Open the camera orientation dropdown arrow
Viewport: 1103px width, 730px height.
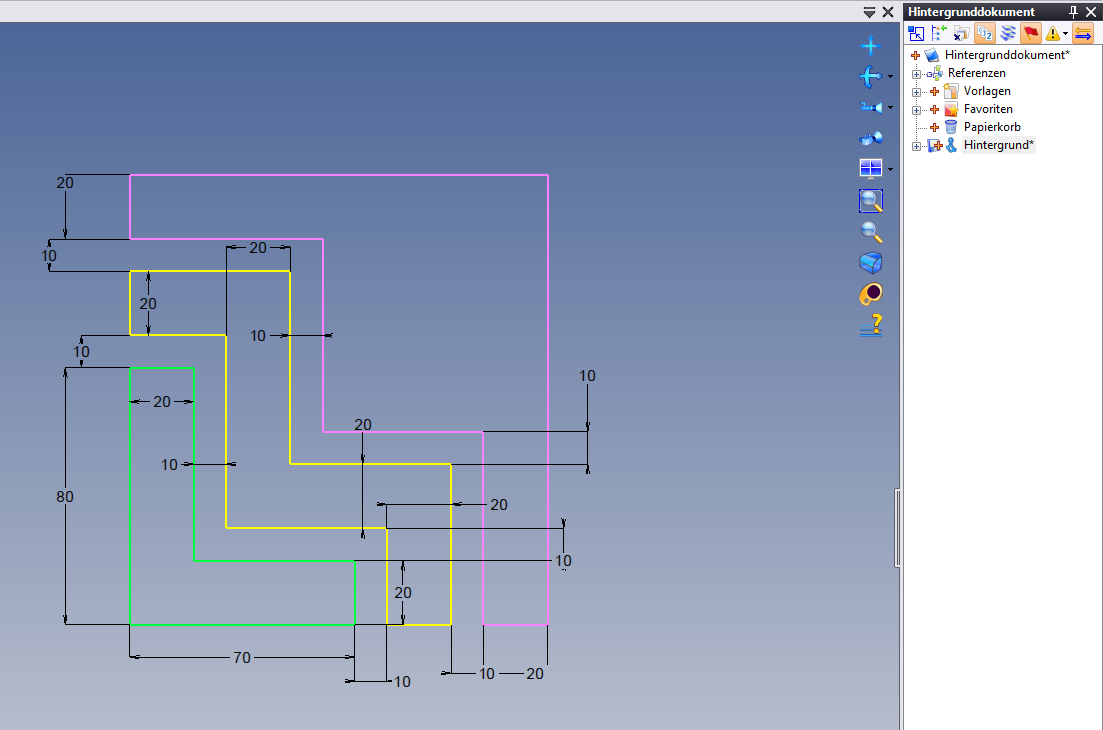[891, 108]
